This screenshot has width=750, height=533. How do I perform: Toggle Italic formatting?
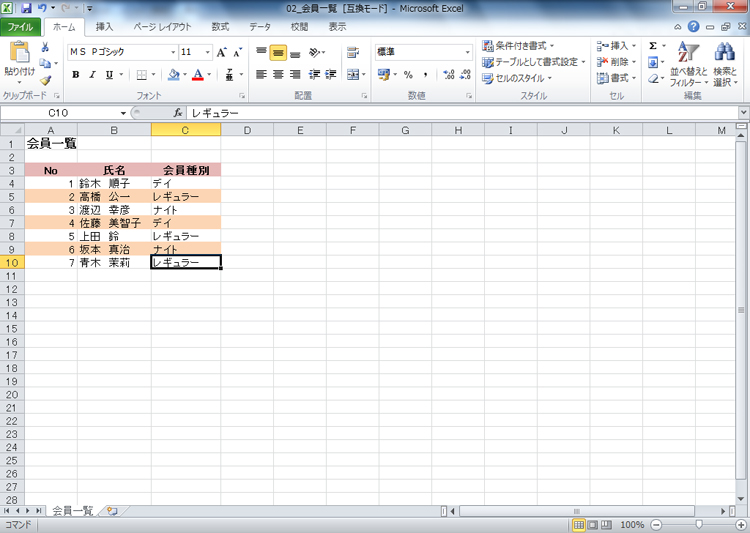[92, 75]
